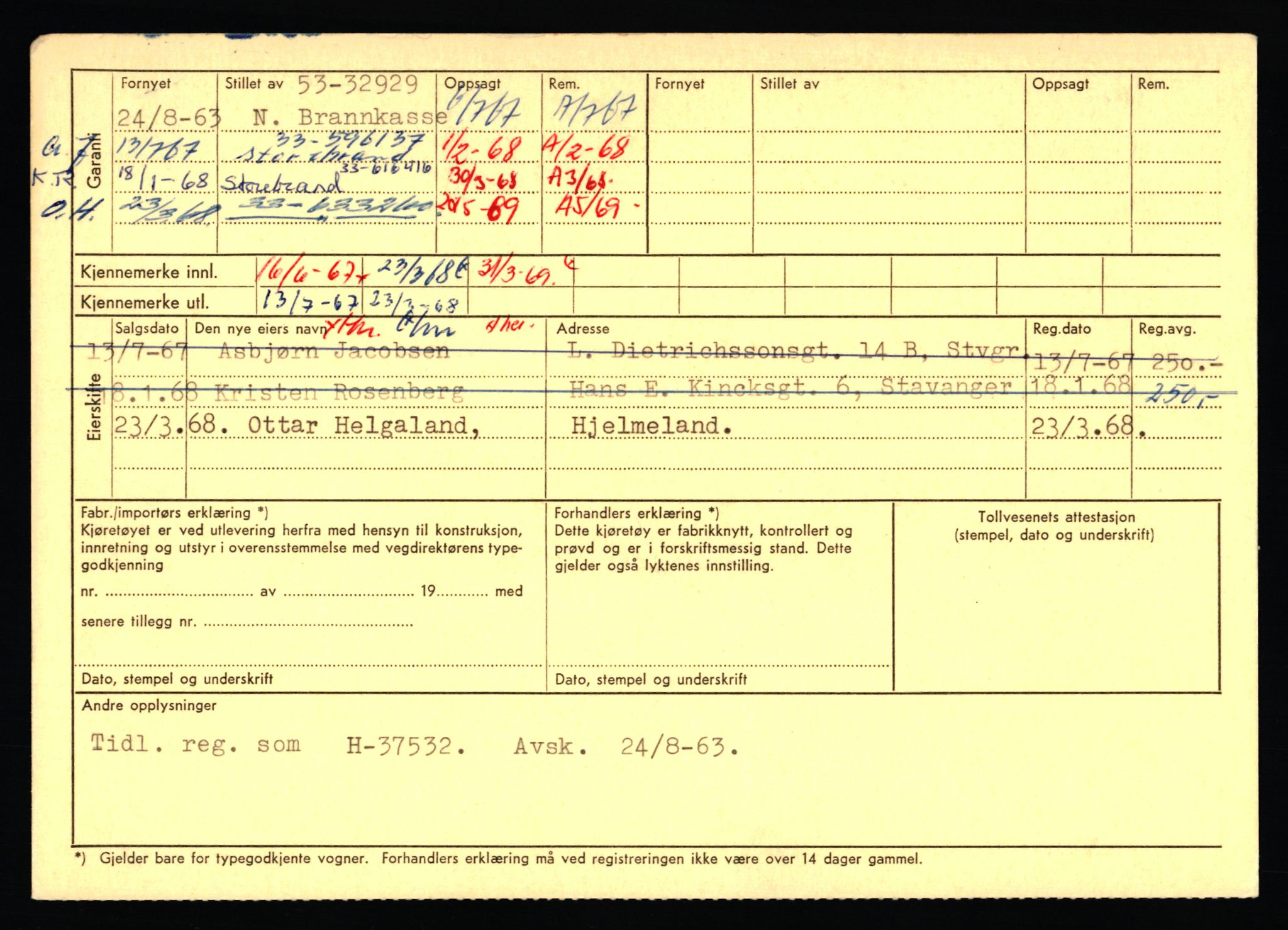This screenshot has height=930, width=1288.
Task: Click the footnote about typegodkjente vogner
Action: (x=498, y=858)
